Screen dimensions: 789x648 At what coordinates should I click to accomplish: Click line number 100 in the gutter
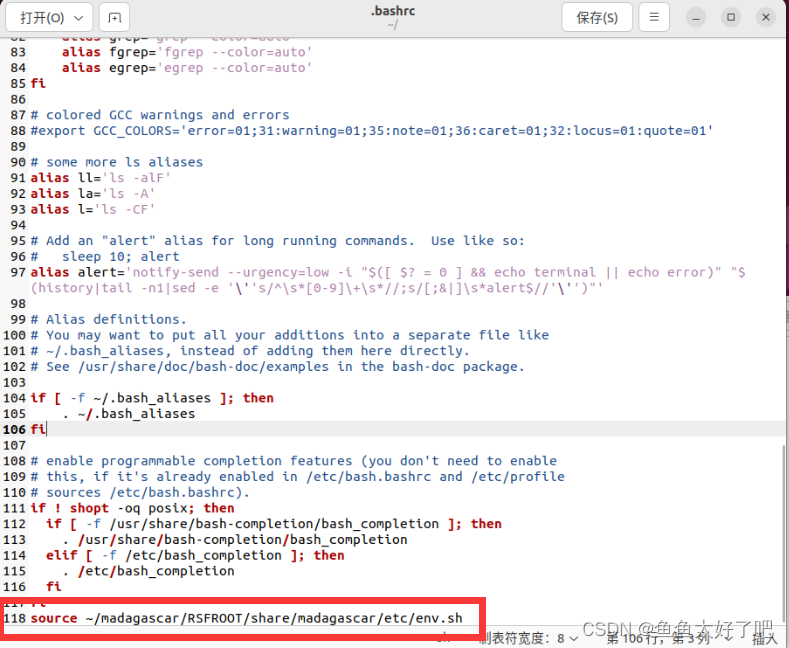click(14, 336)
